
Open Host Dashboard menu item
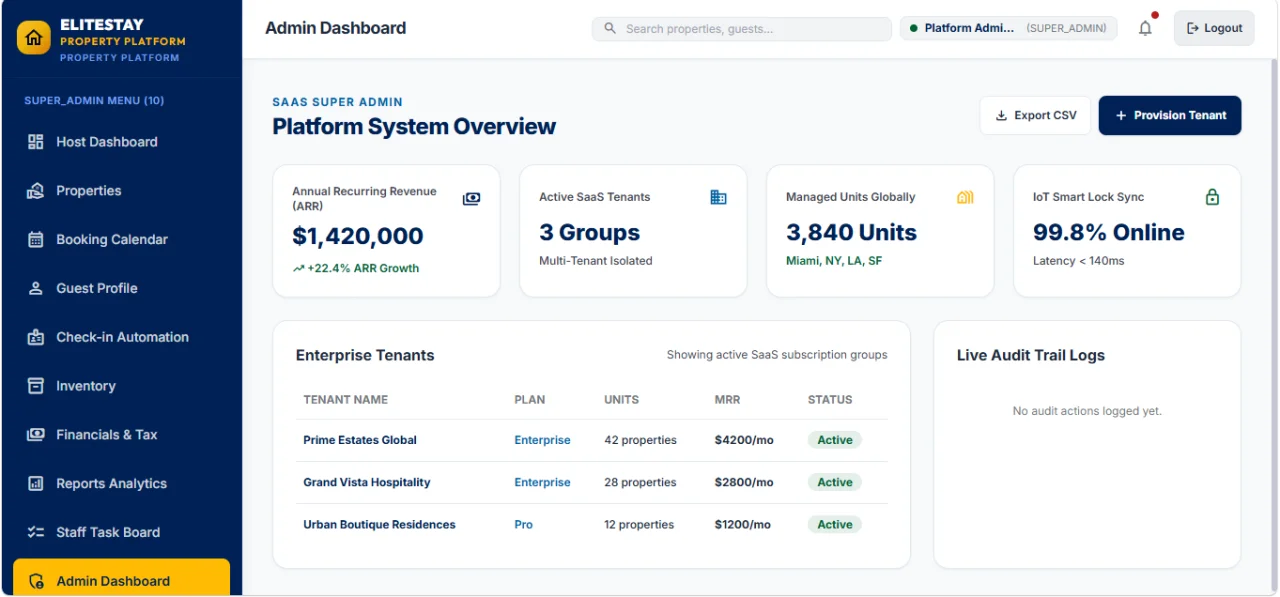121,142
